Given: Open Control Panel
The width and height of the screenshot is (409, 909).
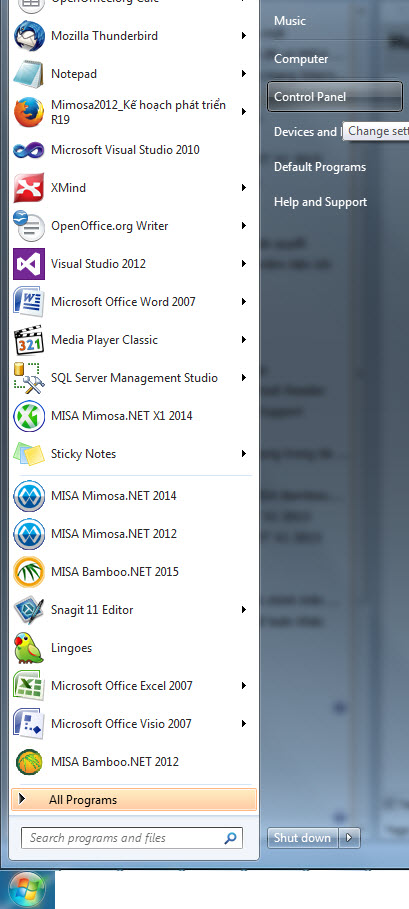Looking at the screenshot, I should tap(335, 97).
